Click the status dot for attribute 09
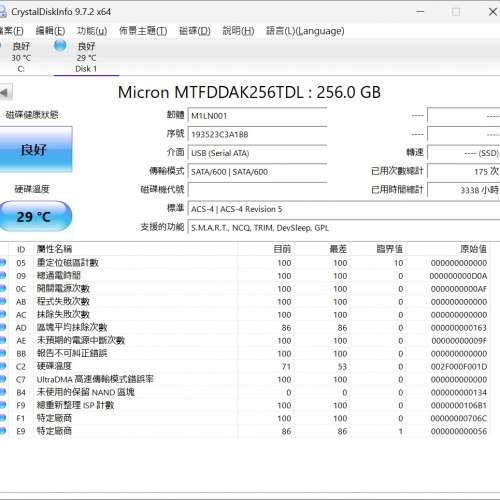The image size is (500, 500). point(3,276)
